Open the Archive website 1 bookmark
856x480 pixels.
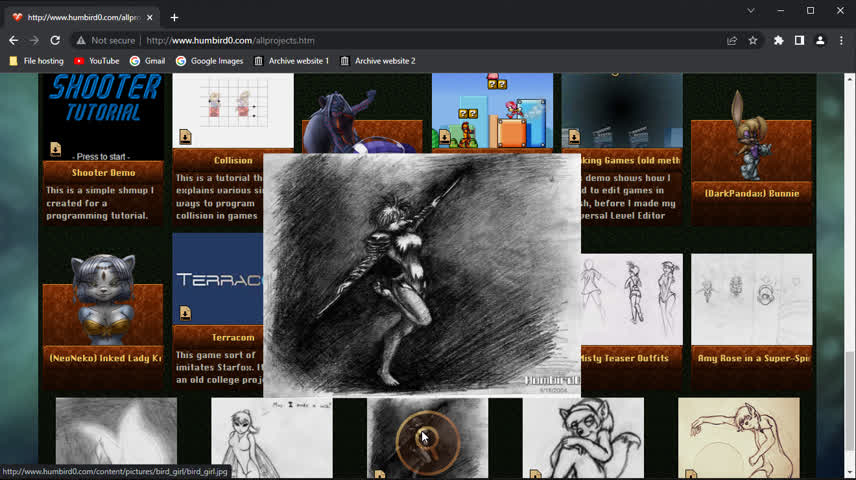click(x=291, y=61)
